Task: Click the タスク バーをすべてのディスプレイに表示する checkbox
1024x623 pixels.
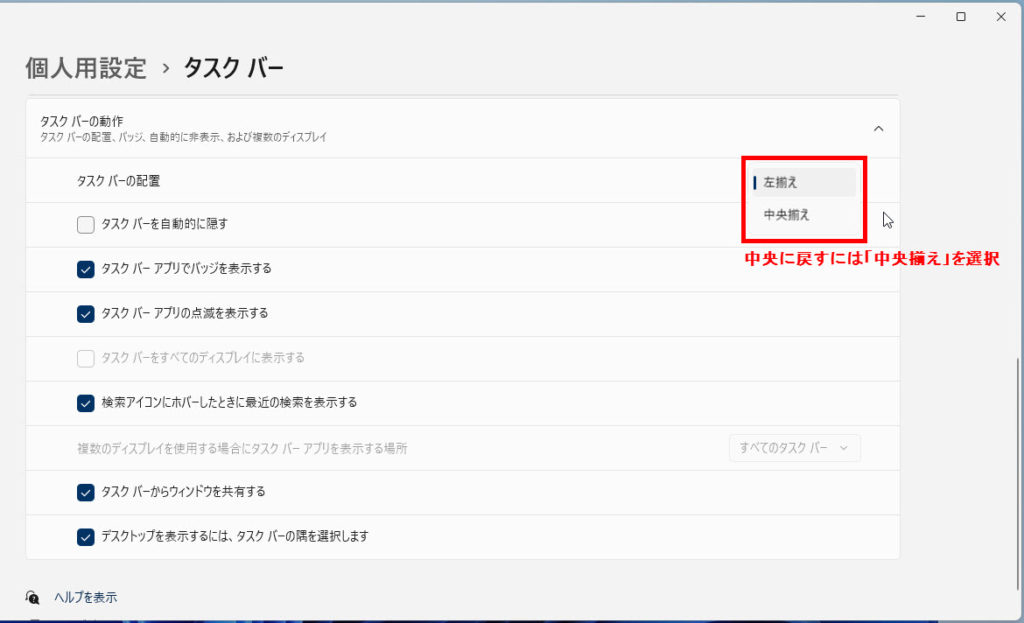Action: (86, 358)
